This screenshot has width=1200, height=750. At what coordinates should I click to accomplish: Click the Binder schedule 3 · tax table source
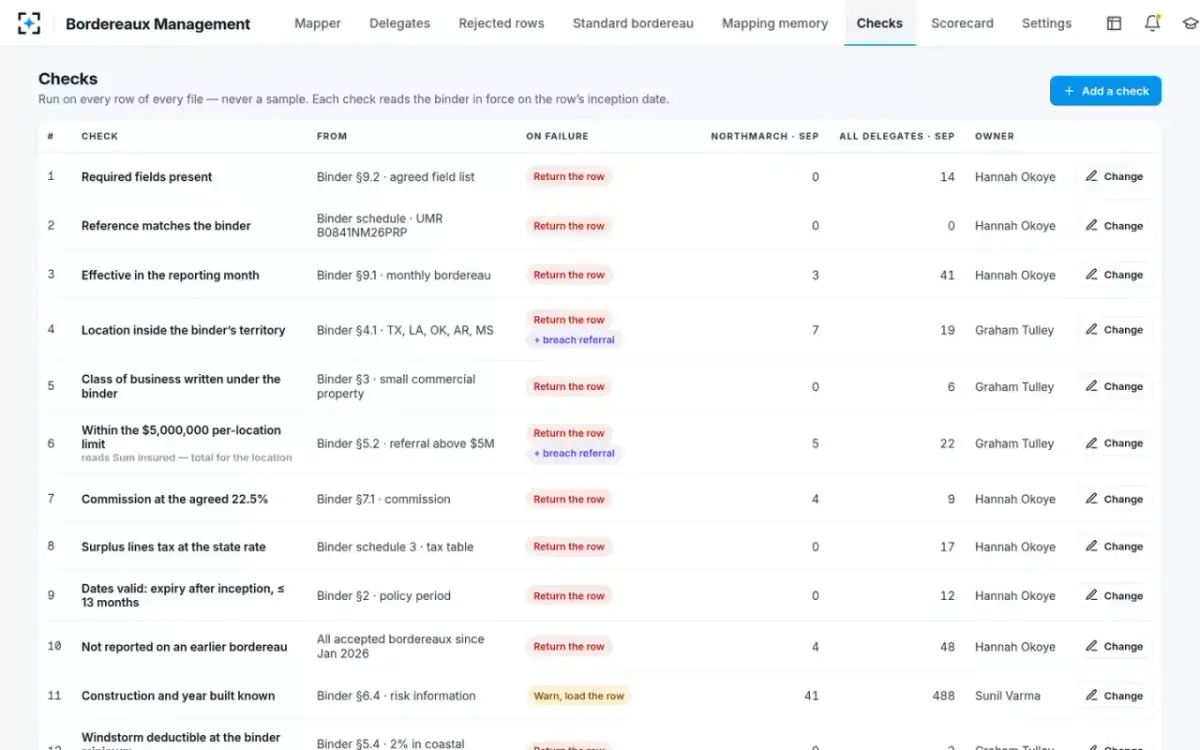tap(395, 547)
